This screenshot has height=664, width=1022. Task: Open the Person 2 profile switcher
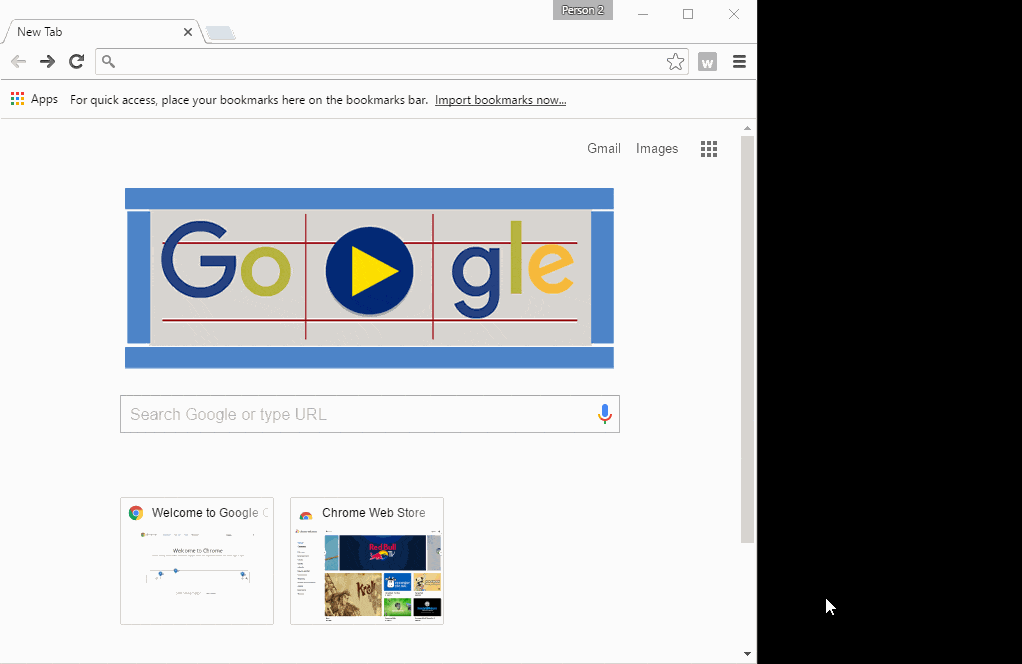pyautogui.click(x=583, y=10)
